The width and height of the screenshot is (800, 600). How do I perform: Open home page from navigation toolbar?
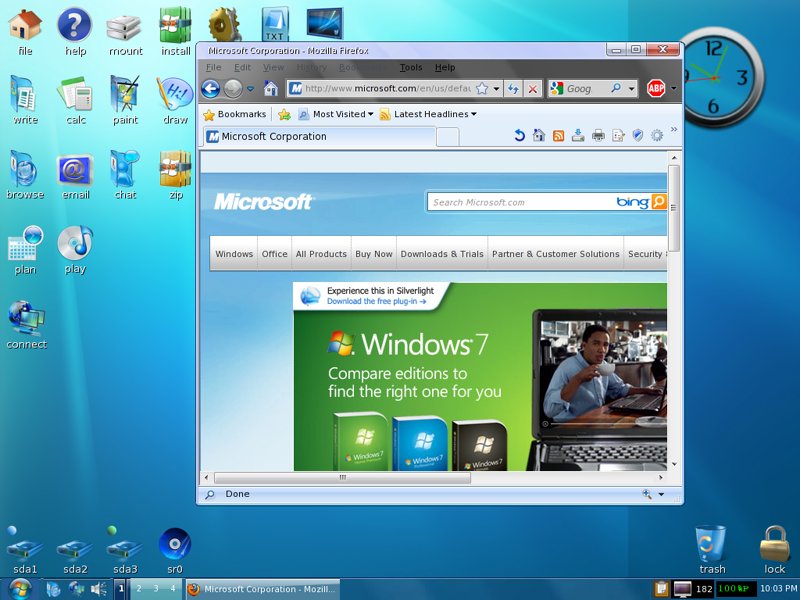271,89
